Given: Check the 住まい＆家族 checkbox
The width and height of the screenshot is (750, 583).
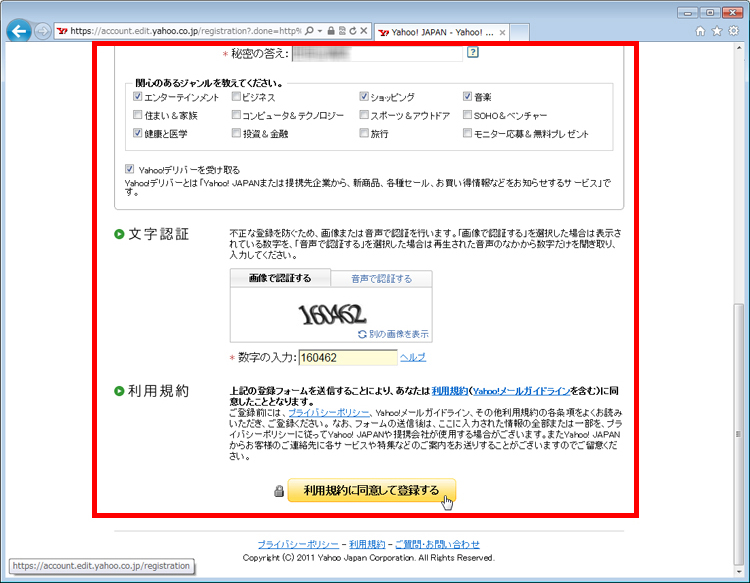Looking at the screenshot, I should coord(137,115).
